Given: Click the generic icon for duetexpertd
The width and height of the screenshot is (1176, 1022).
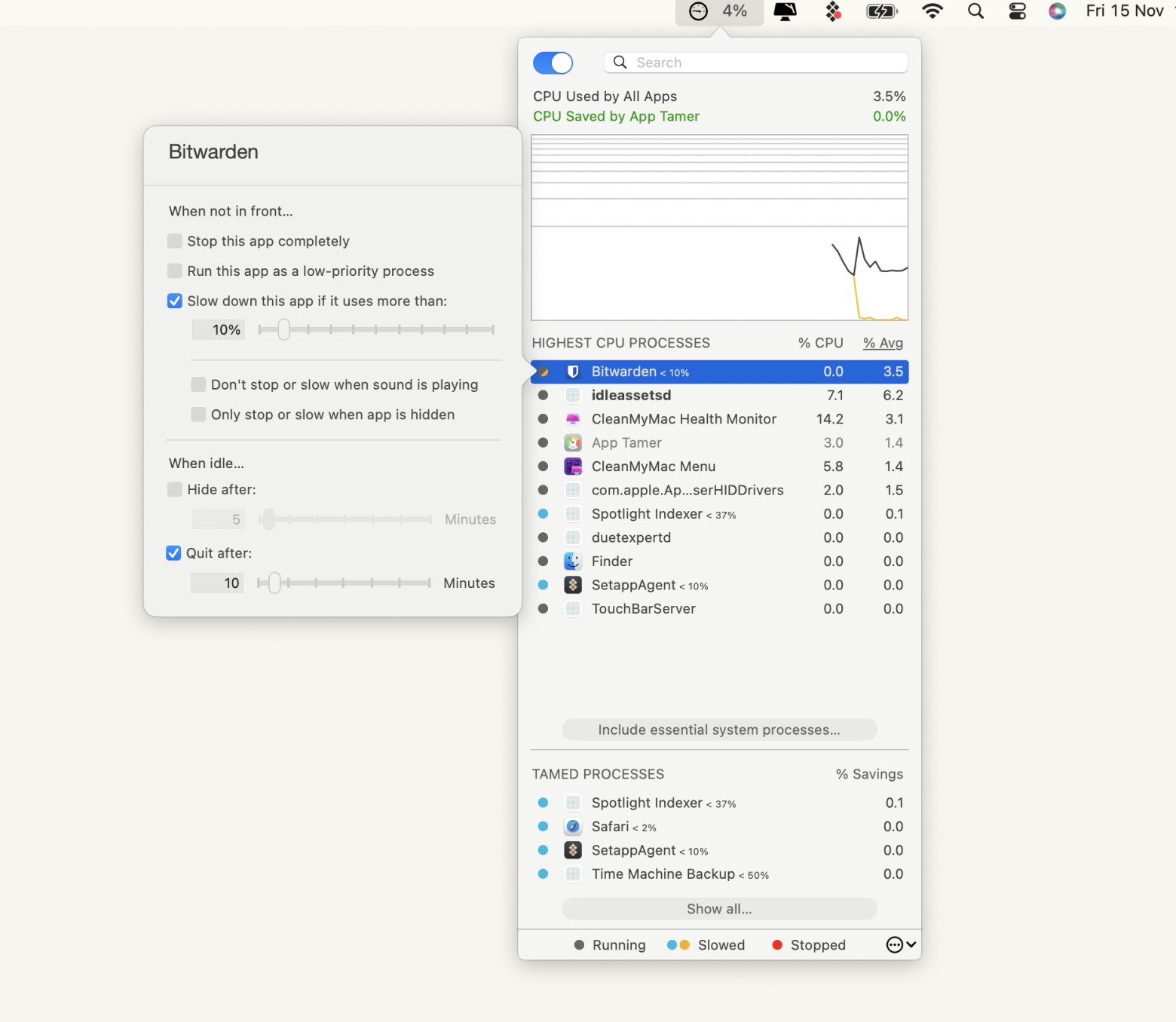Looking at the screenshot, I should tap(573, 538).
